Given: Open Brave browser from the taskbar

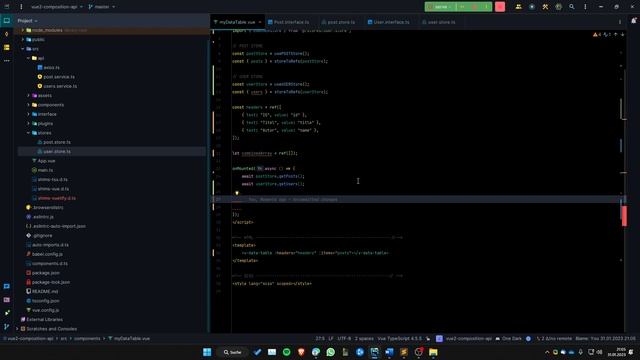Looking at the screenshot, I should point(301,352).
